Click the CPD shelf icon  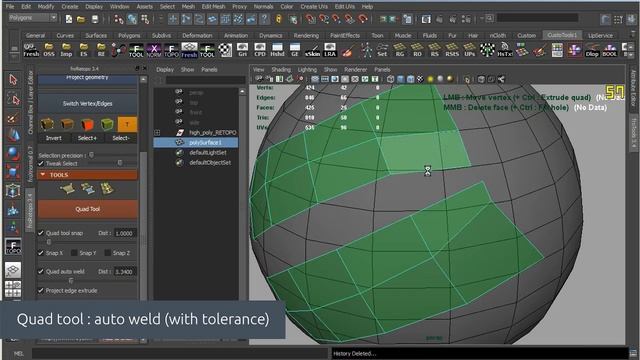click(x=260, y=50)
